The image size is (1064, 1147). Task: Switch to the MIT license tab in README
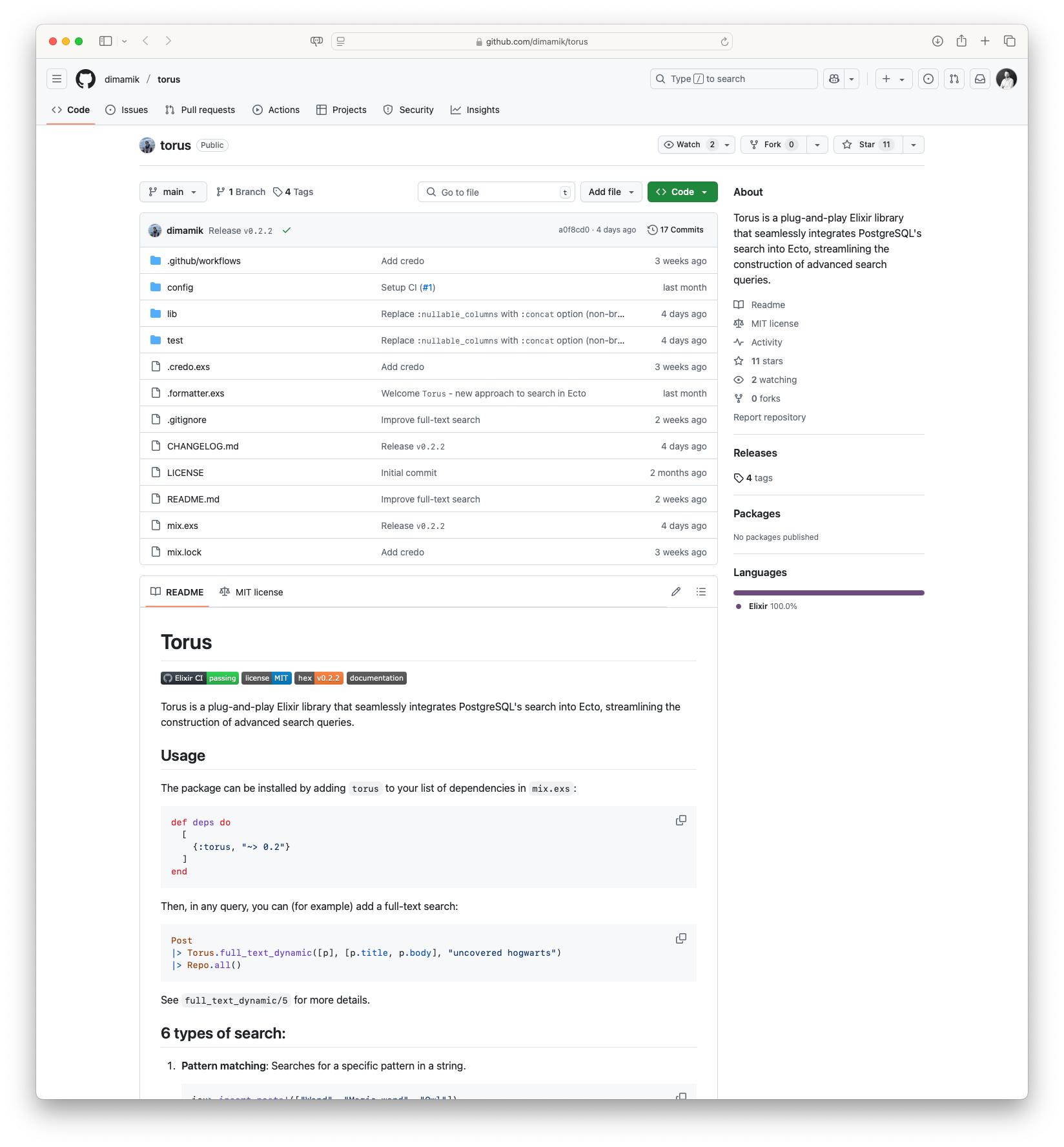point(251,592)
